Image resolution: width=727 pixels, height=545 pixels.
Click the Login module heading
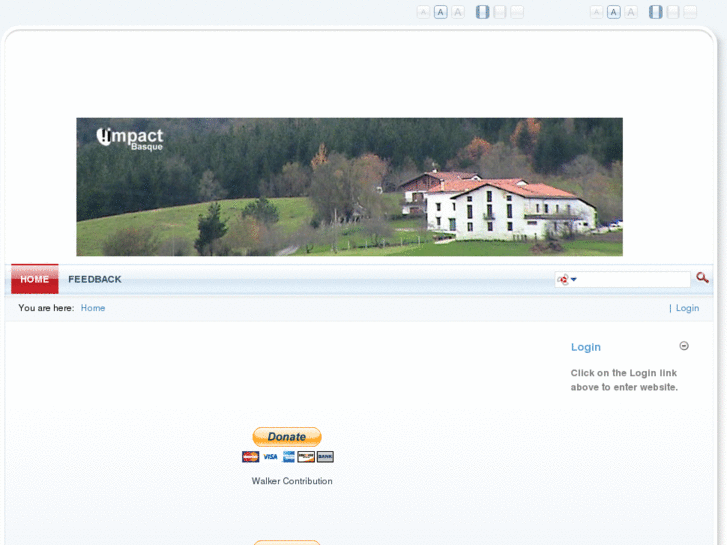coord(586,347)
